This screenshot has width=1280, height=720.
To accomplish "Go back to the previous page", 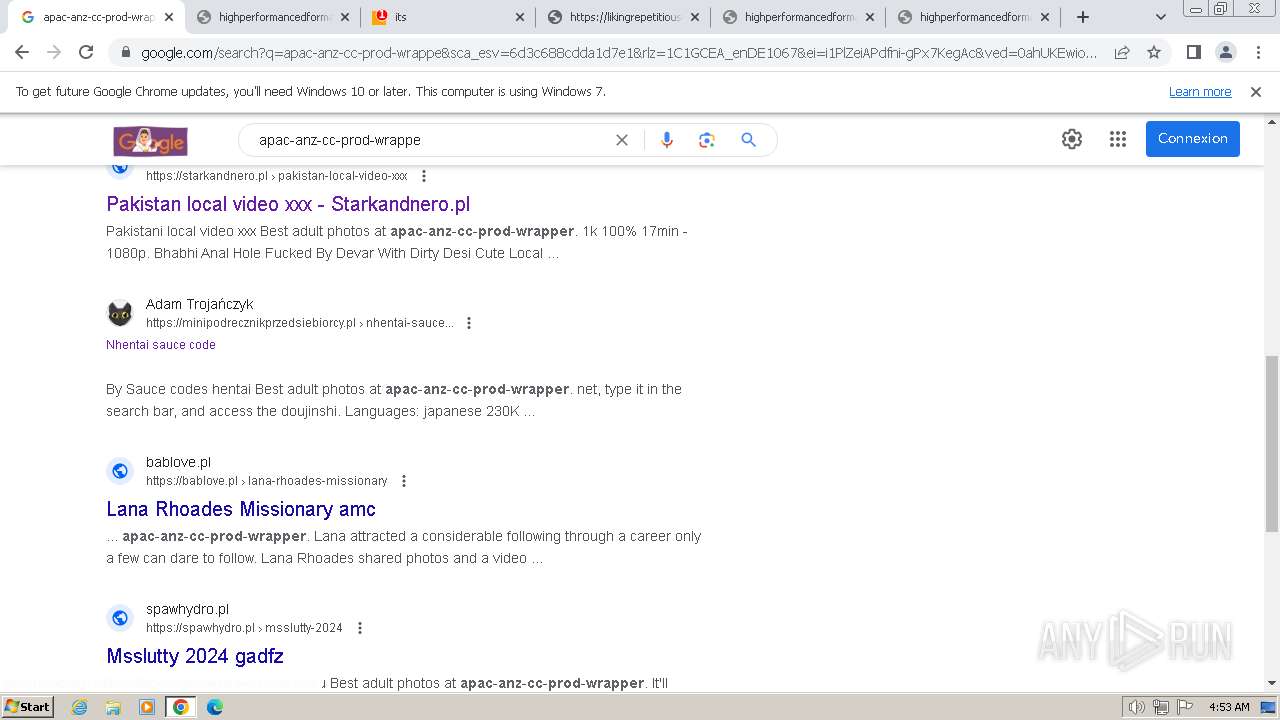I will coord(22,52).
